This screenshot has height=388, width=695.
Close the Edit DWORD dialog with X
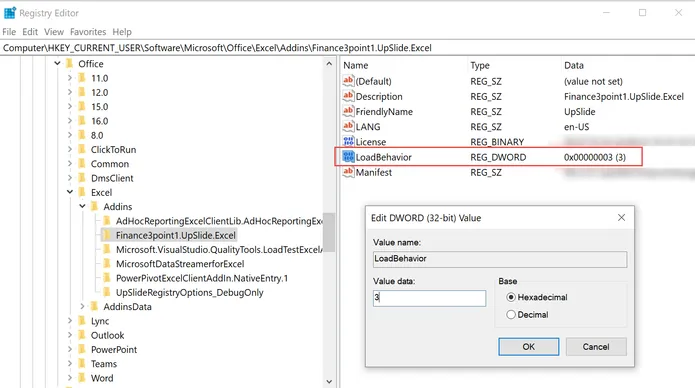(x=621, y=217)
